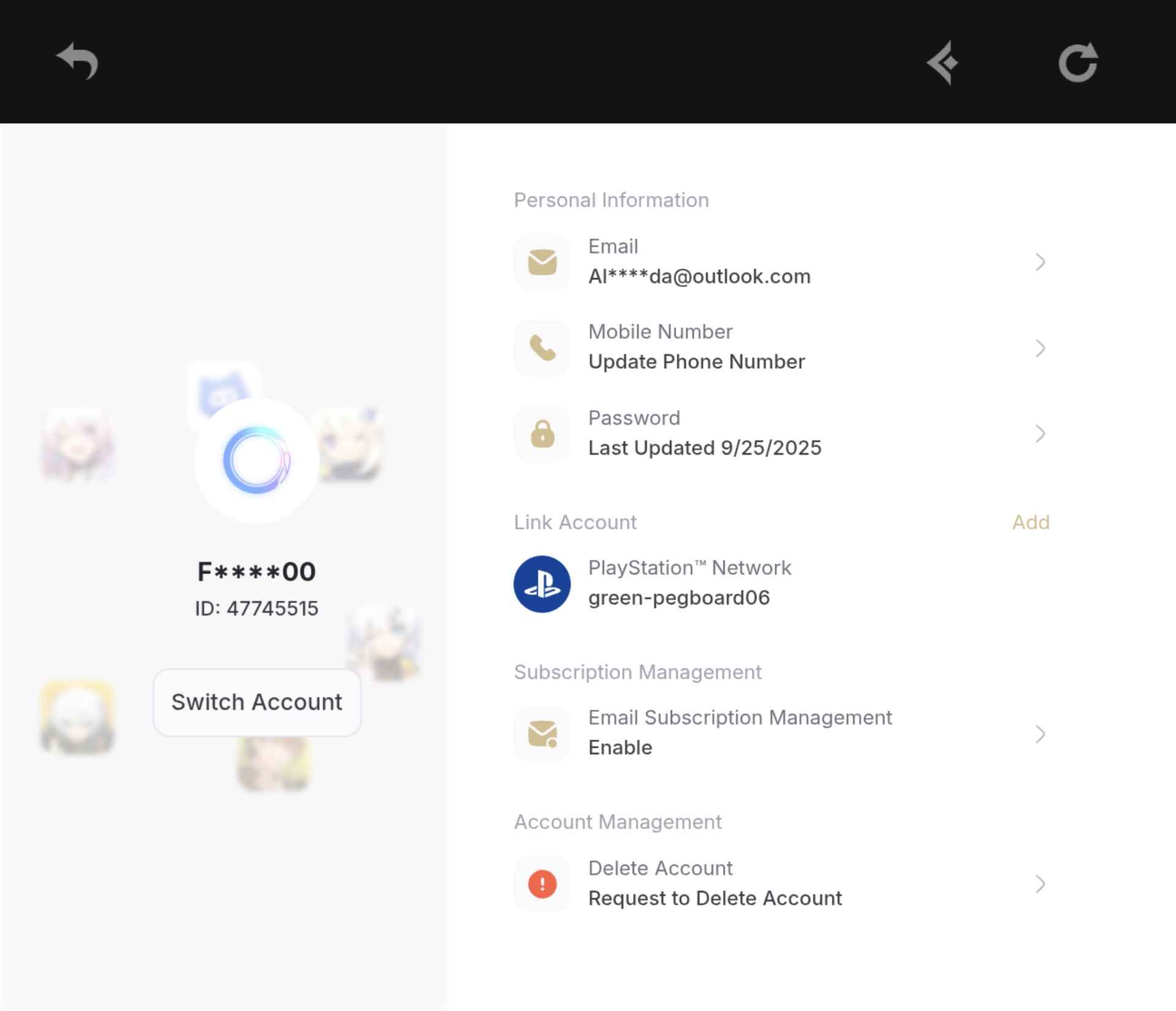Expand the Email row chevron

pos(1040,262)
